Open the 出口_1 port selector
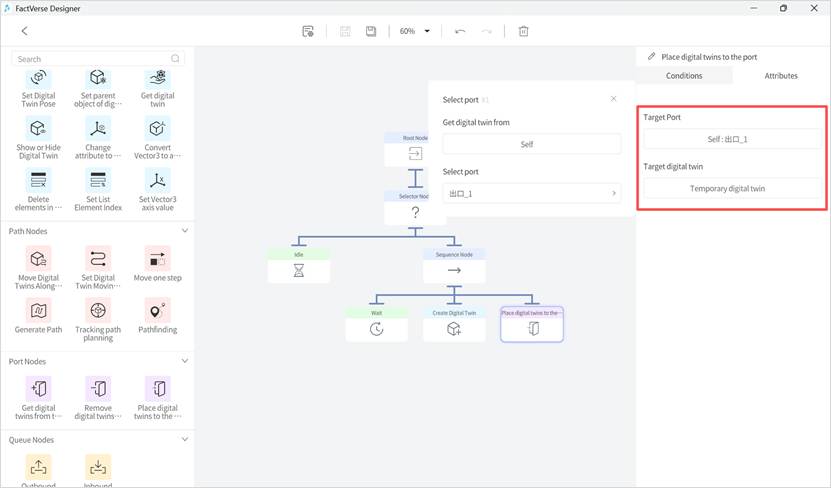Viewport: 831px width, 488px height. [x=532, y=193]
